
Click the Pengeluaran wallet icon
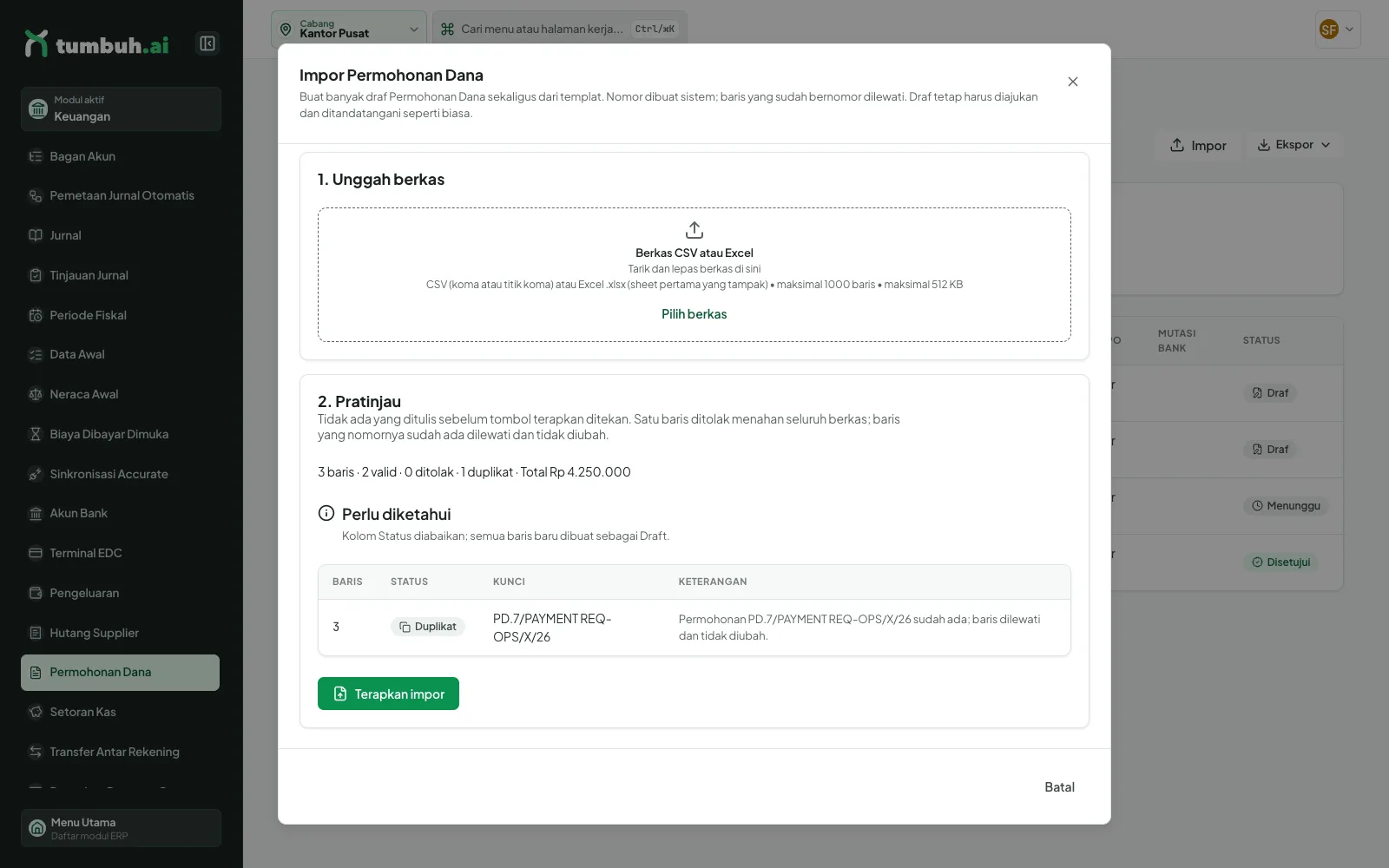click(36, 593)
